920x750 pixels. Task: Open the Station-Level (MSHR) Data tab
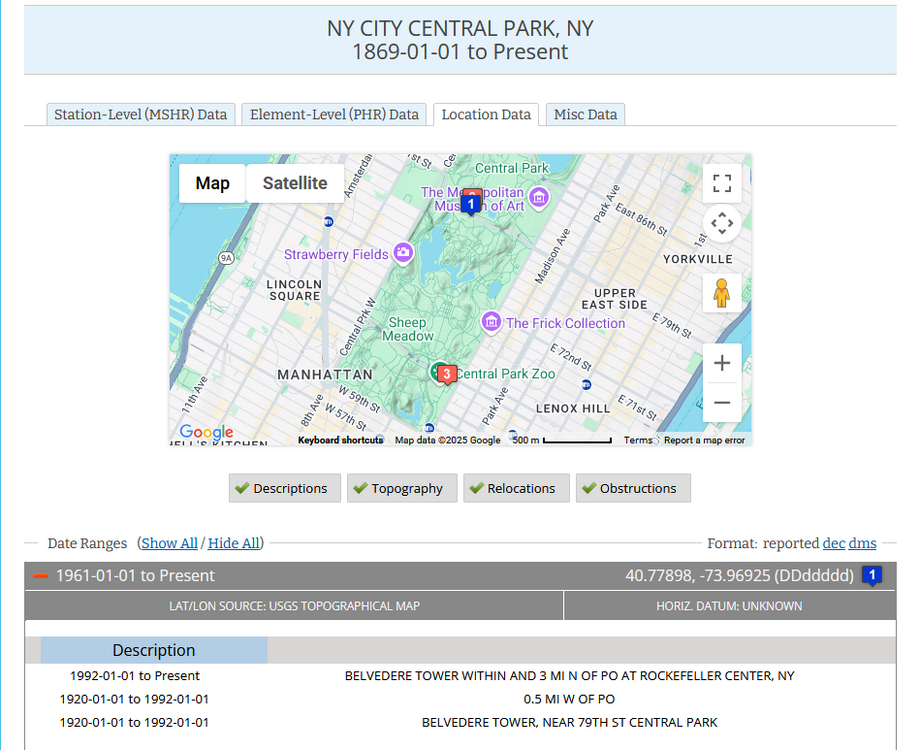(141, 114)
